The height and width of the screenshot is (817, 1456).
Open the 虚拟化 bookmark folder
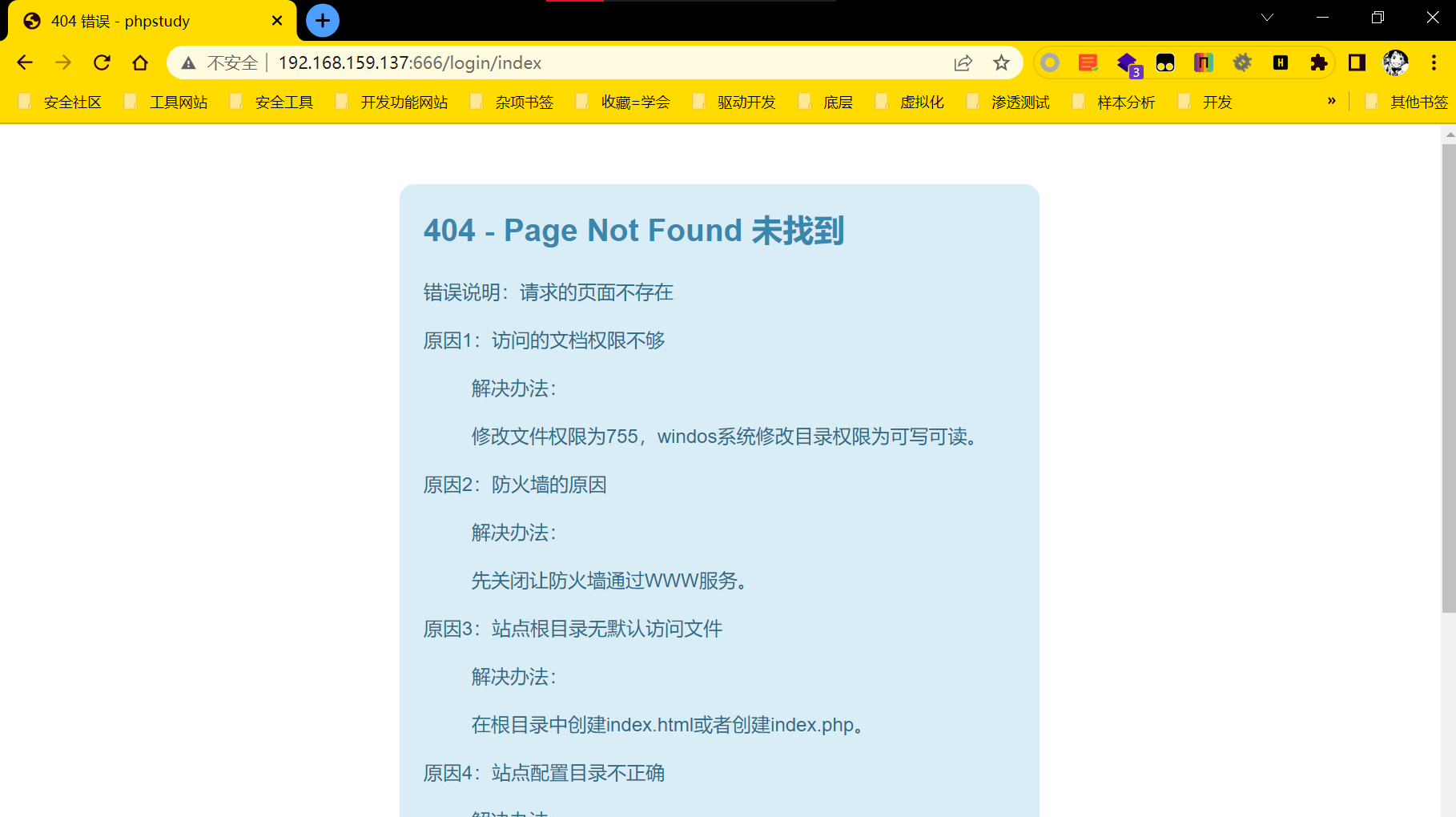click(x=911, y=103)
